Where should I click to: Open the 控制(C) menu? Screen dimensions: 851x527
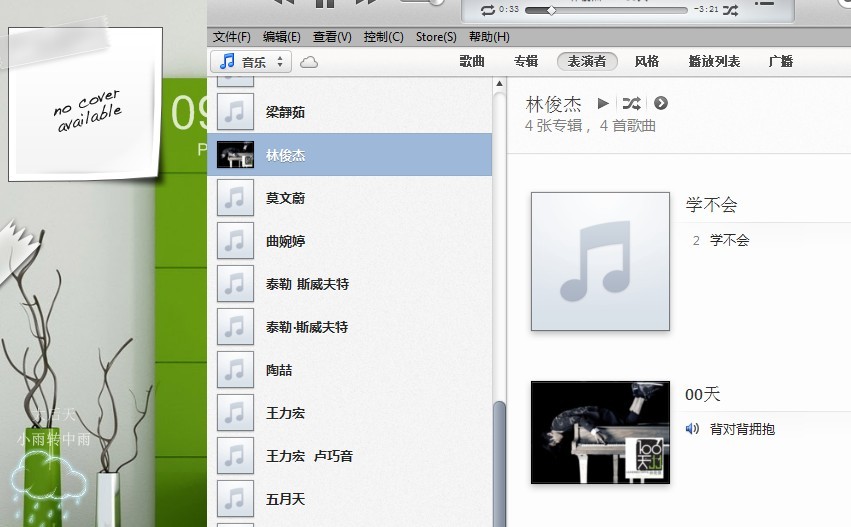(x=383, y=37)
